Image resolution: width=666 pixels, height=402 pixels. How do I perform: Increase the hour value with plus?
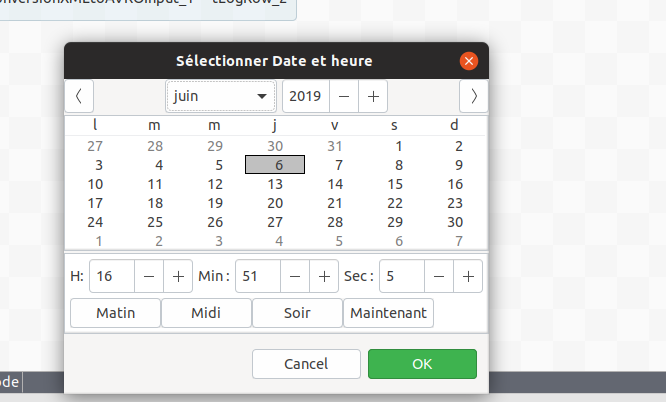[x=178, y=275]
